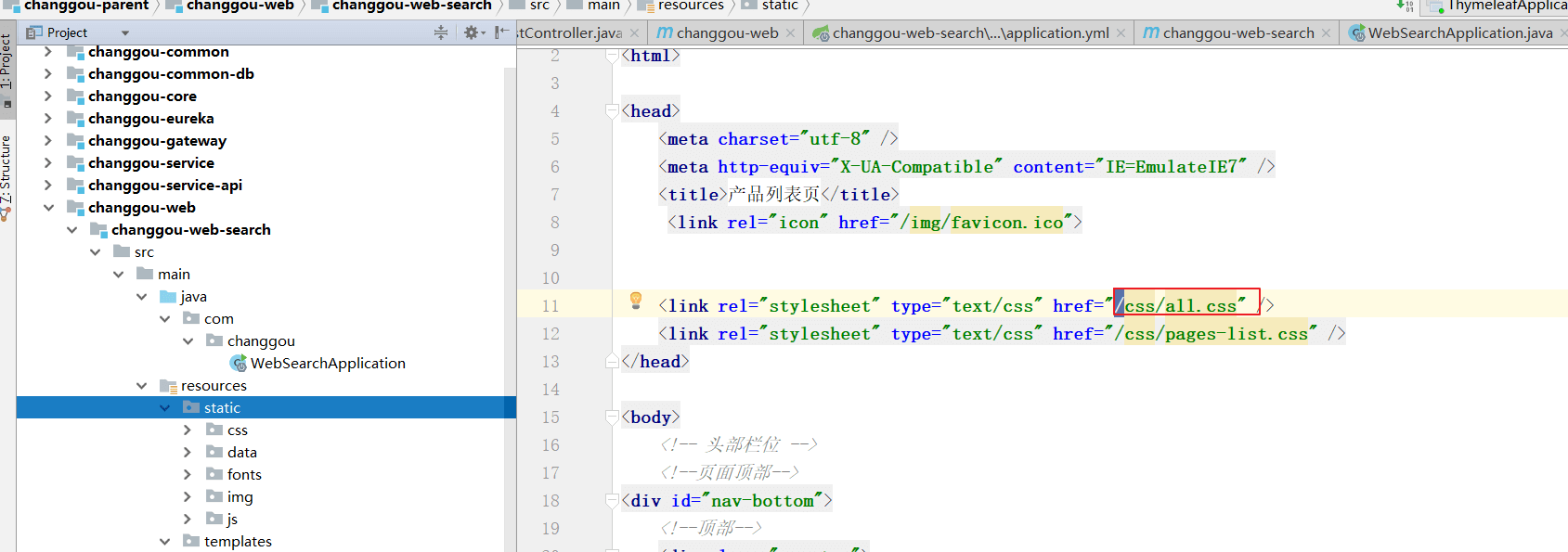The width and height of the screenshot is (1568, 552).
Task: Open Project panel settings gear
Action: 472,32
